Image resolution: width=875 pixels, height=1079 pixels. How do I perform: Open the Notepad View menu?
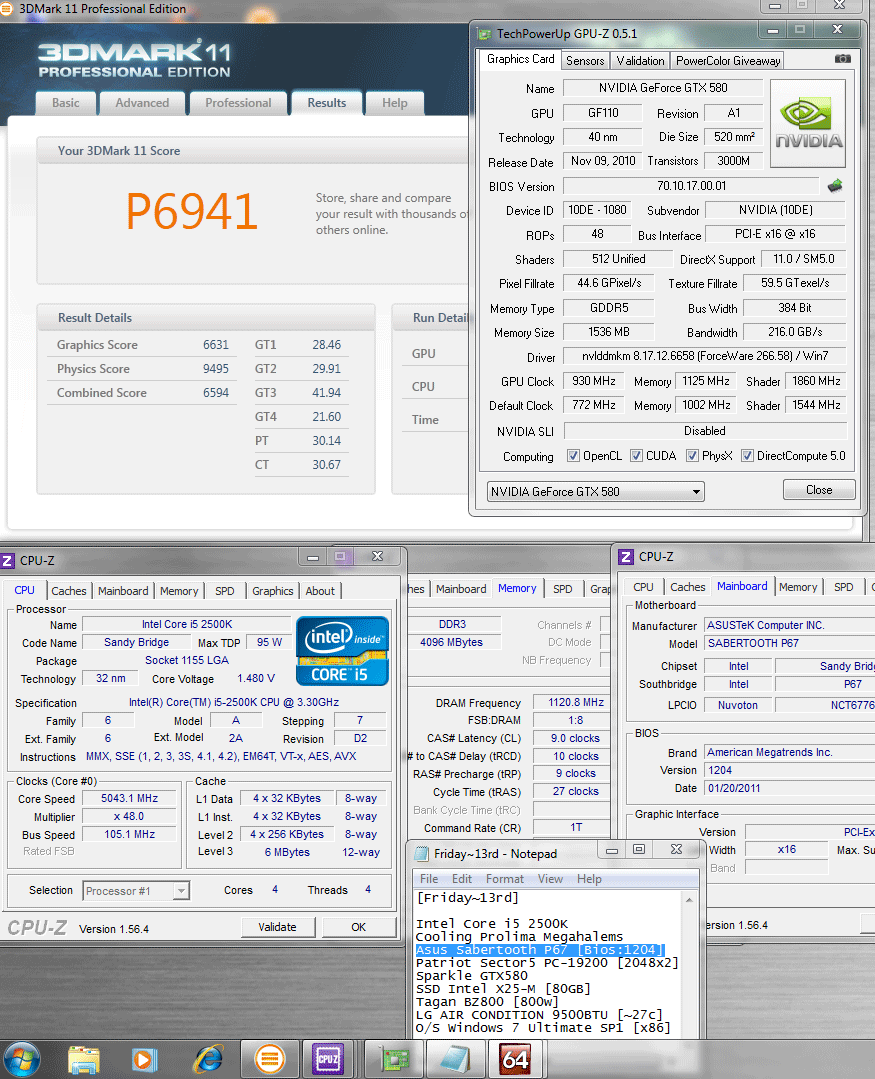550,879
